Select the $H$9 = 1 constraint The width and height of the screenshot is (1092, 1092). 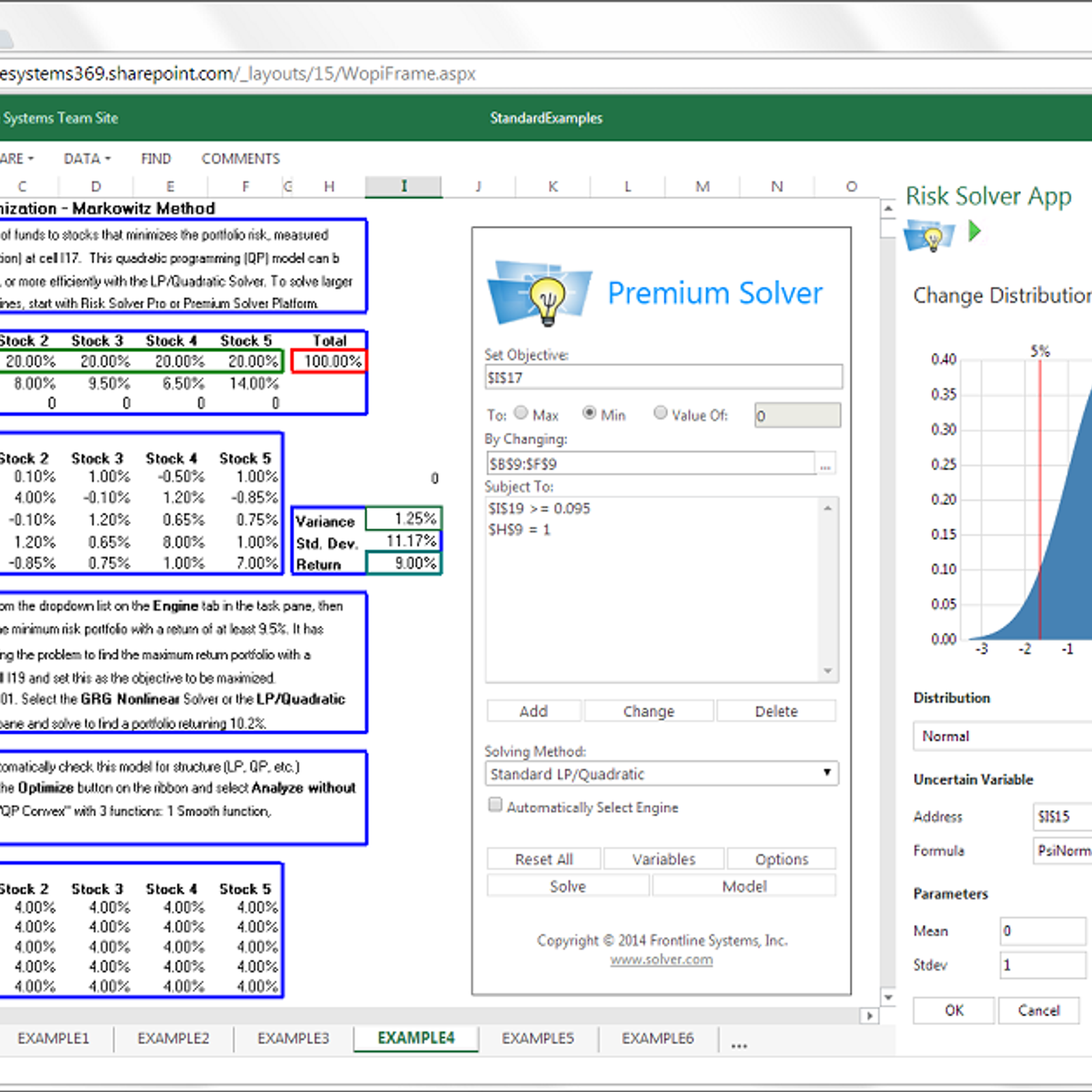519,530
